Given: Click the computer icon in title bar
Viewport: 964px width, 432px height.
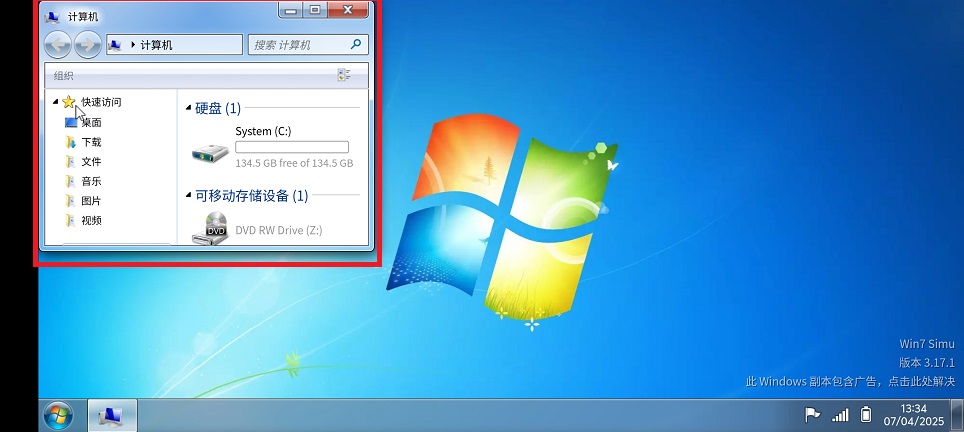Looking at the screenshot, I should 52,17.
